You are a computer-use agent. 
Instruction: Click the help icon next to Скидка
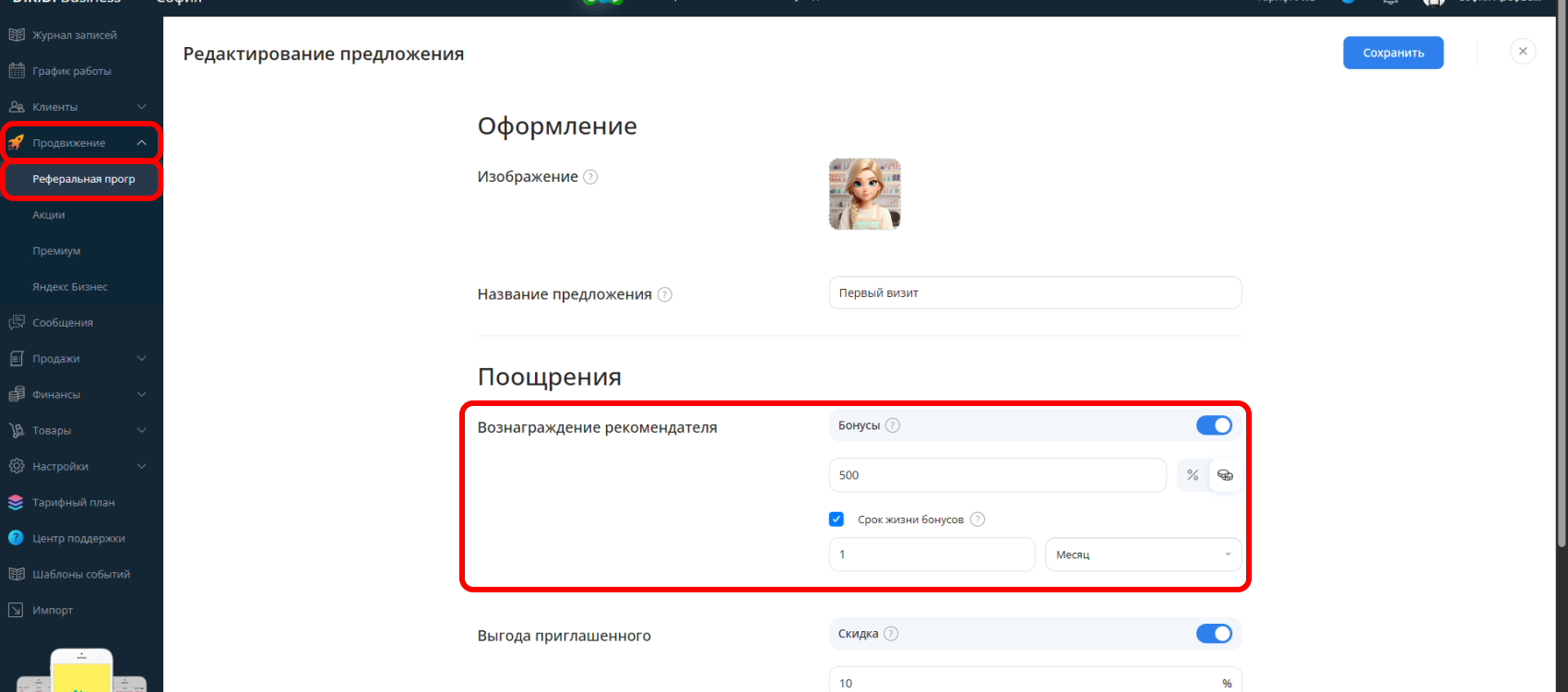[890, 634]
